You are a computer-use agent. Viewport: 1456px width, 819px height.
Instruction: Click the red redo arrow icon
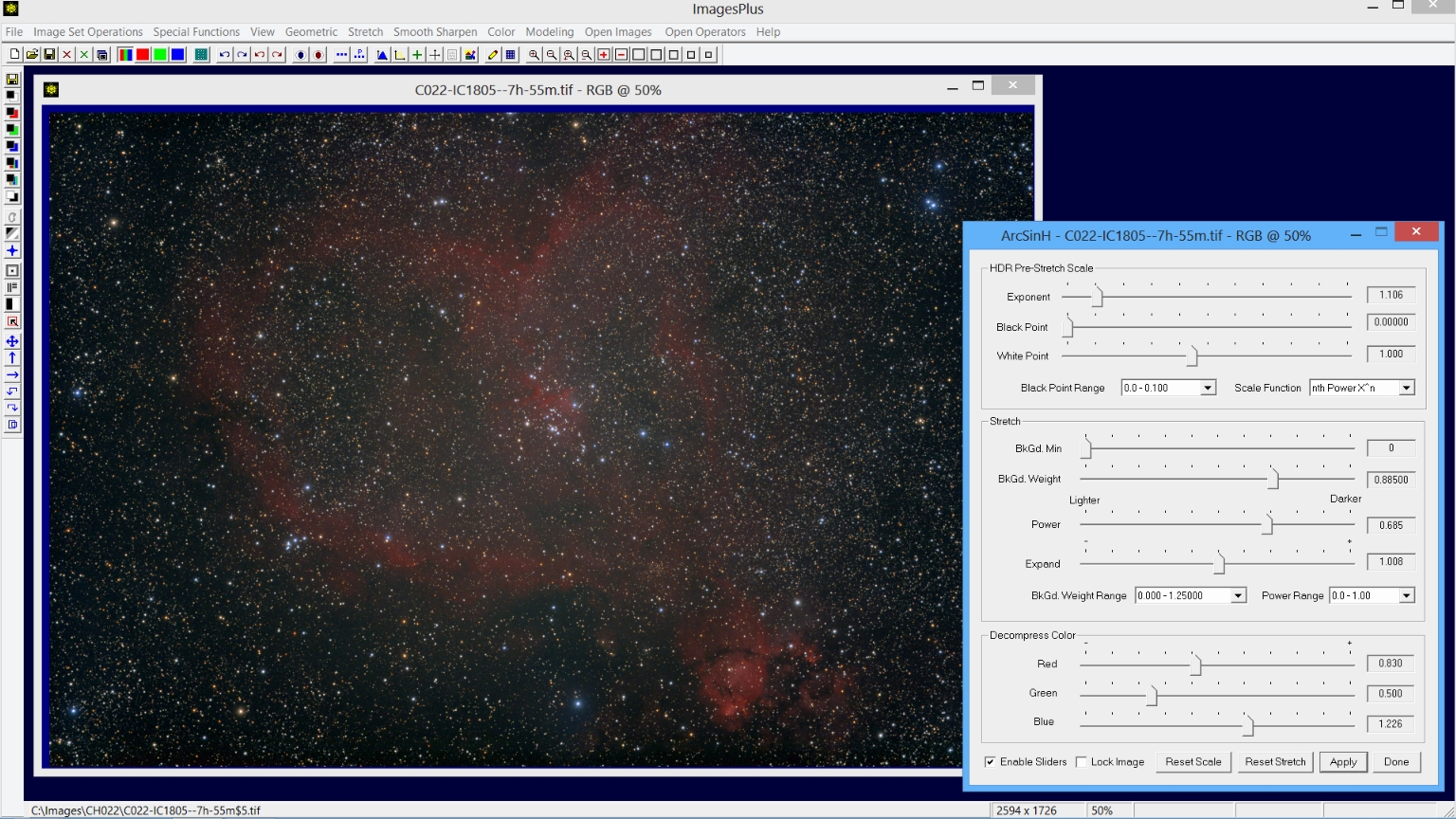coord(277,55)
